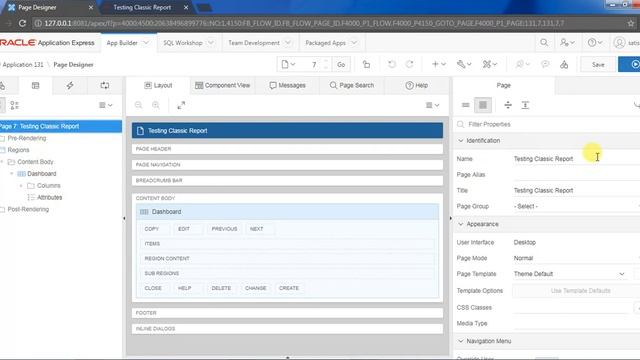Click the group by component type icon

(x=14, y=105)
